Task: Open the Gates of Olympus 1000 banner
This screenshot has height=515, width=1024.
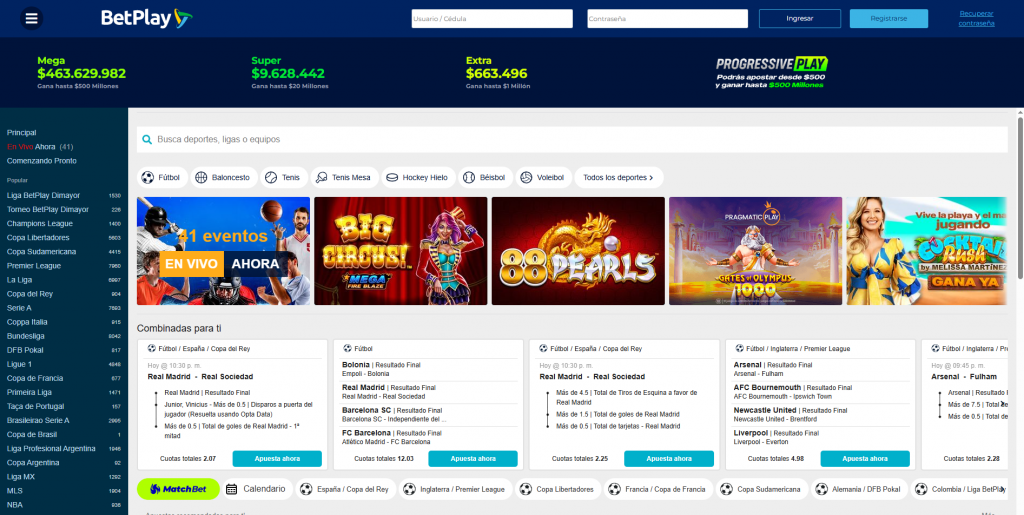Action: pos(756,251)
